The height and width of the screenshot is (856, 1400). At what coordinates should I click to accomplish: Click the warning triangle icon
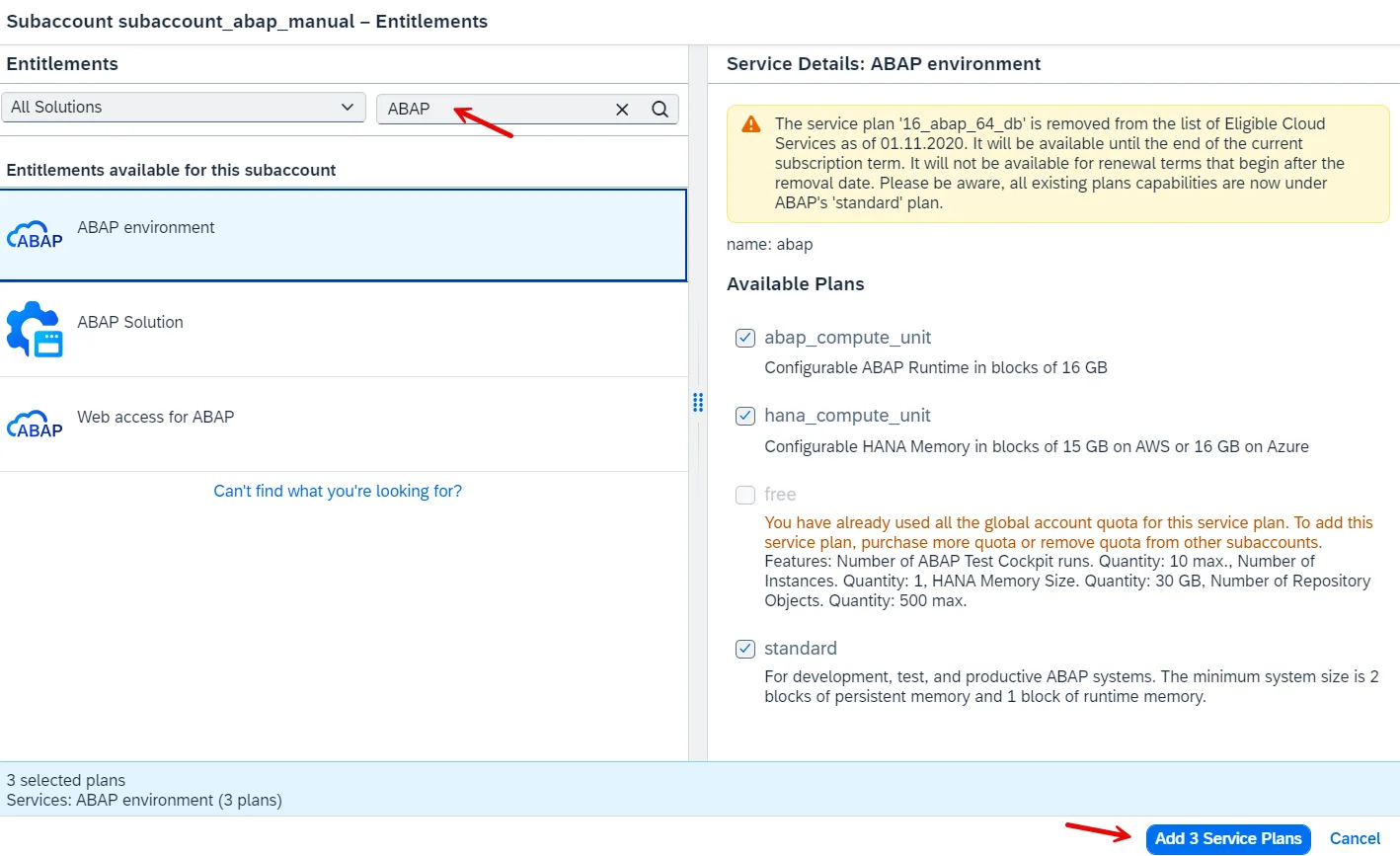pyautogui.click(x=751, y=124)
